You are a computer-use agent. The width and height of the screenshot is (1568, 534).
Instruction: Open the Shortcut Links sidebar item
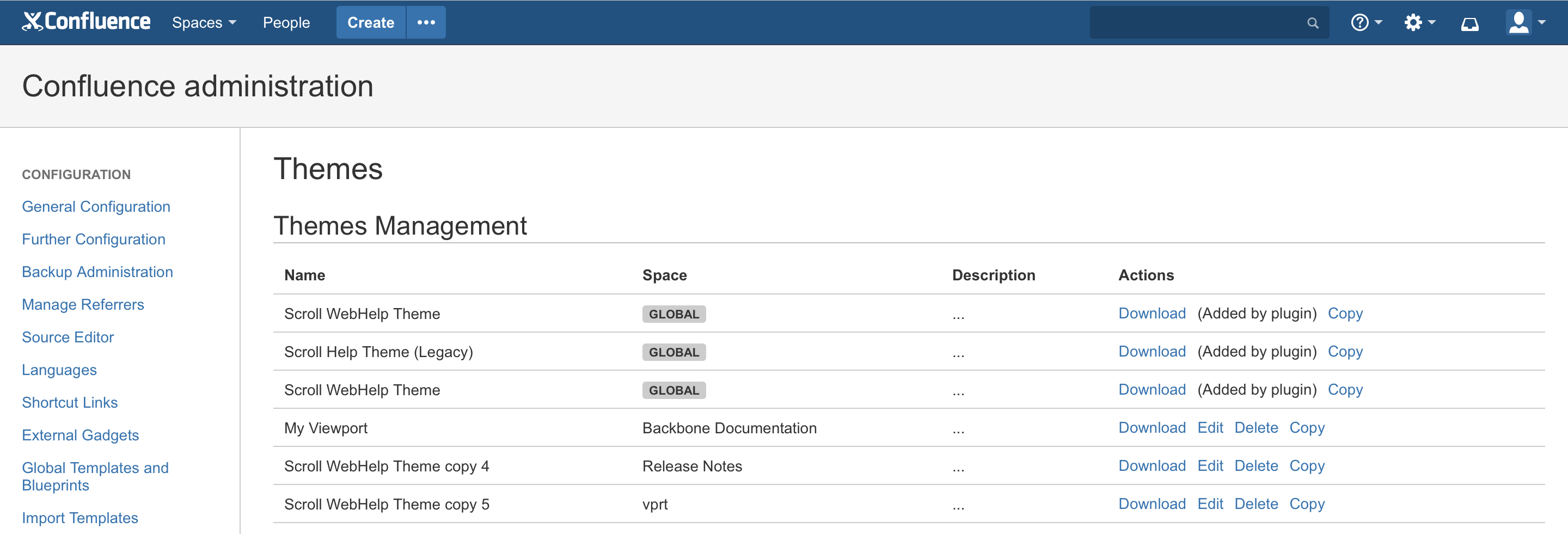click(69, 402)
